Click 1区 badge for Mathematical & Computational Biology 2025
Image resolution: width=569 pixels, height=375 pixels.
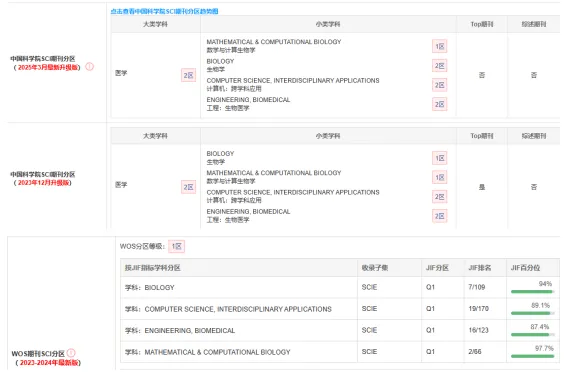tap(439, 46)
